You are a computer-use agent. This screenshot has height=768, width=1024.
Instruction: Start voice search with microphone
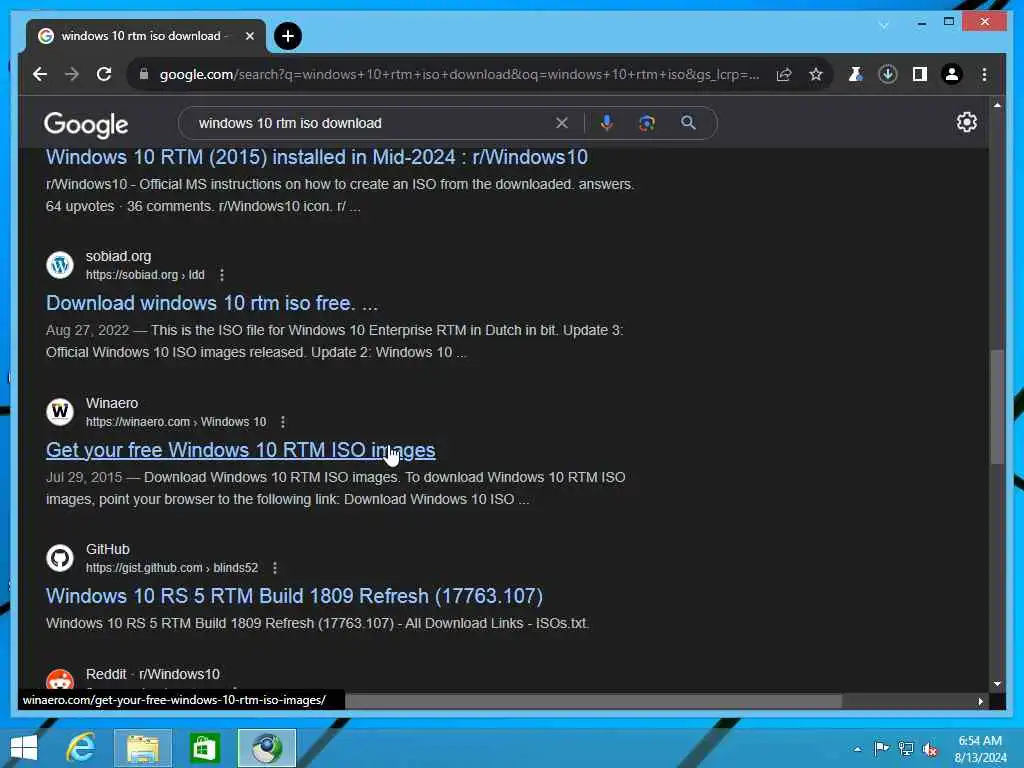607,123
